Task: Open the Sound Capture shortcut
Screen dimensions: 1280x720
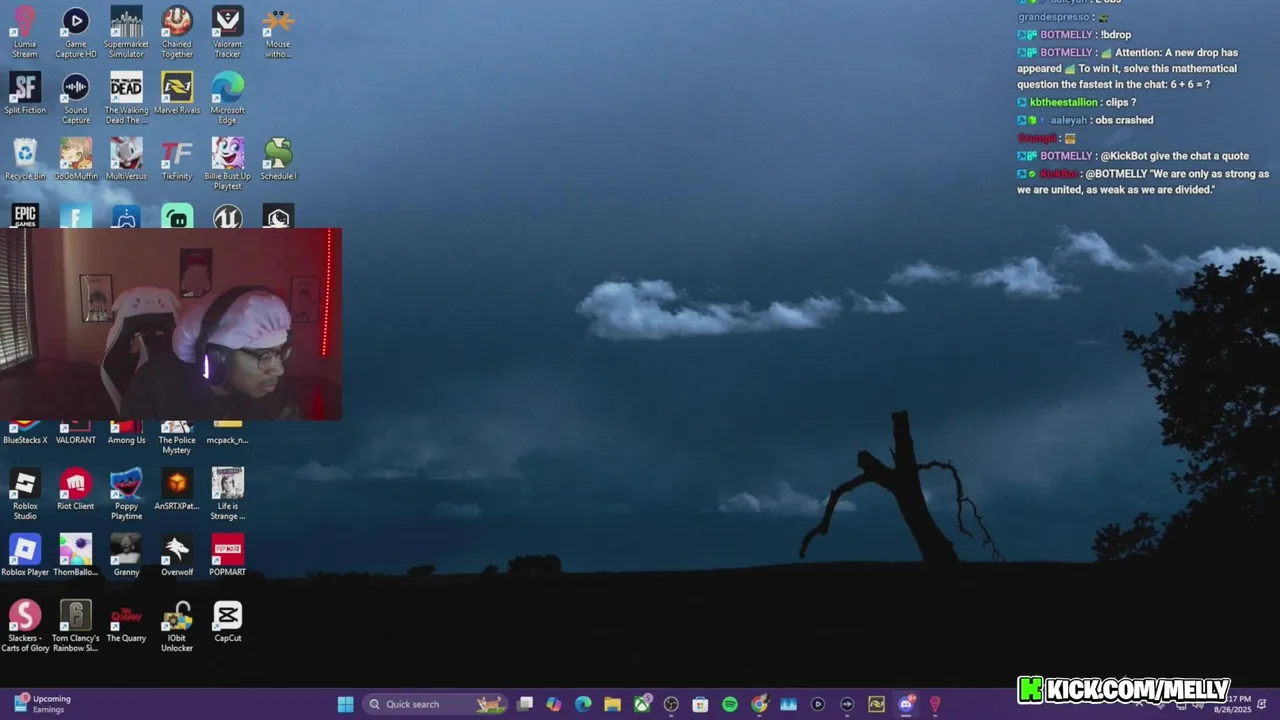Action: point(76,98)
